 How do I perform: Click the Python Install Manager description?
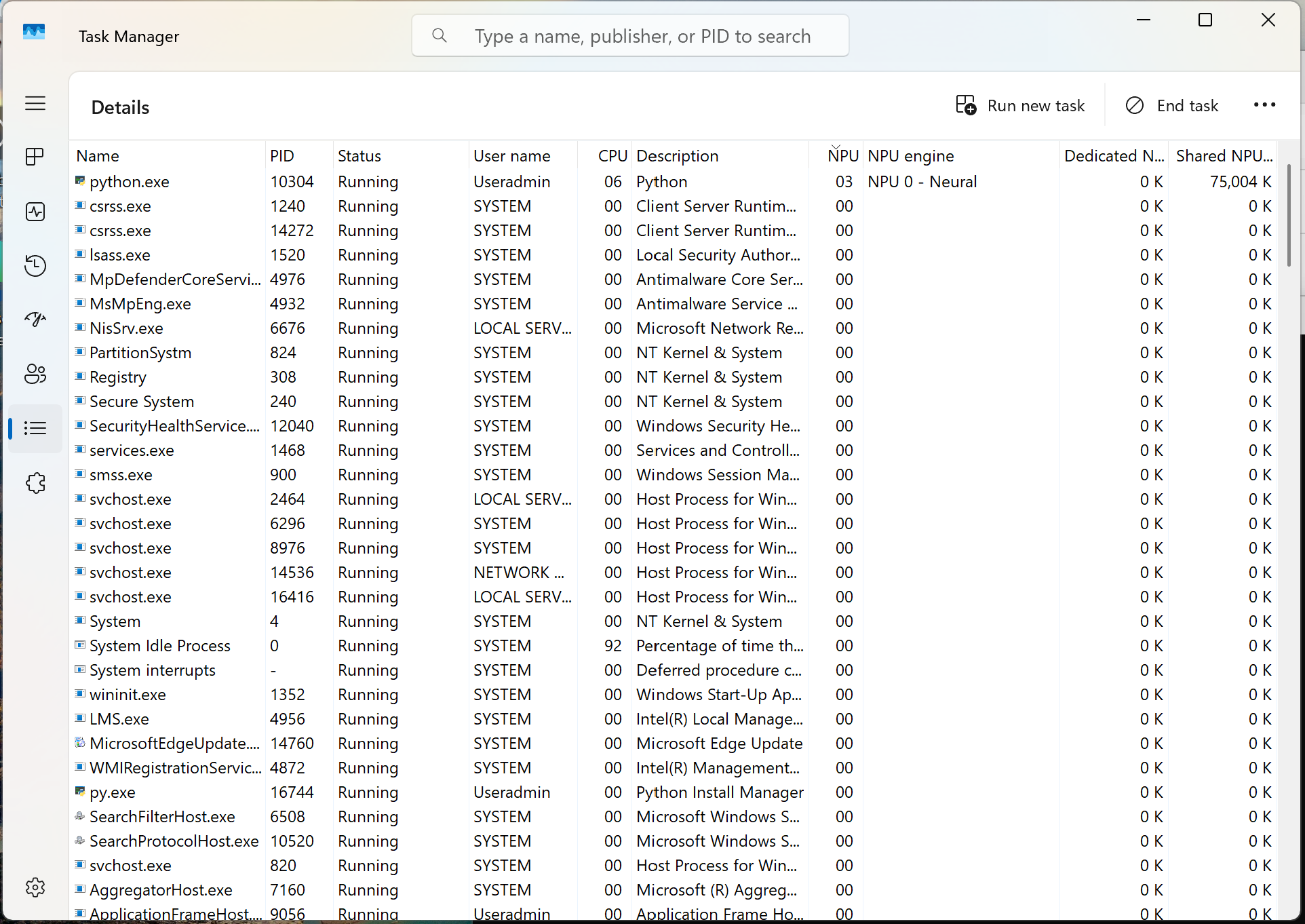[x=720, y=792]
